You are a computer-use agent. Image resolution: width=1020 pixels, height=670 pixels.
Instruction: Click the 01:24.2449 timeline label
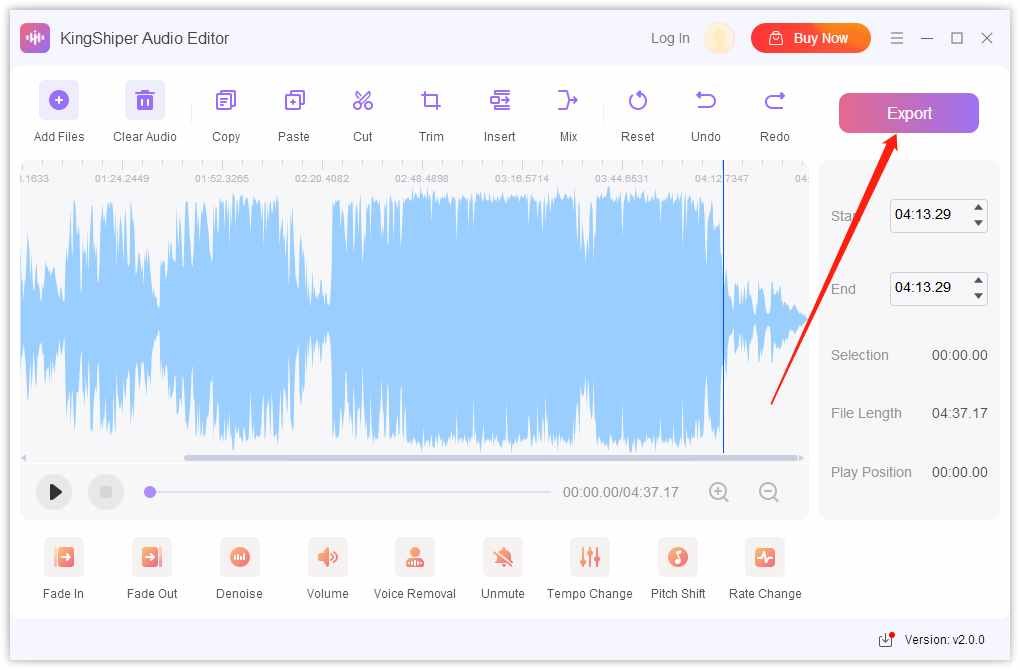(122, 178)
